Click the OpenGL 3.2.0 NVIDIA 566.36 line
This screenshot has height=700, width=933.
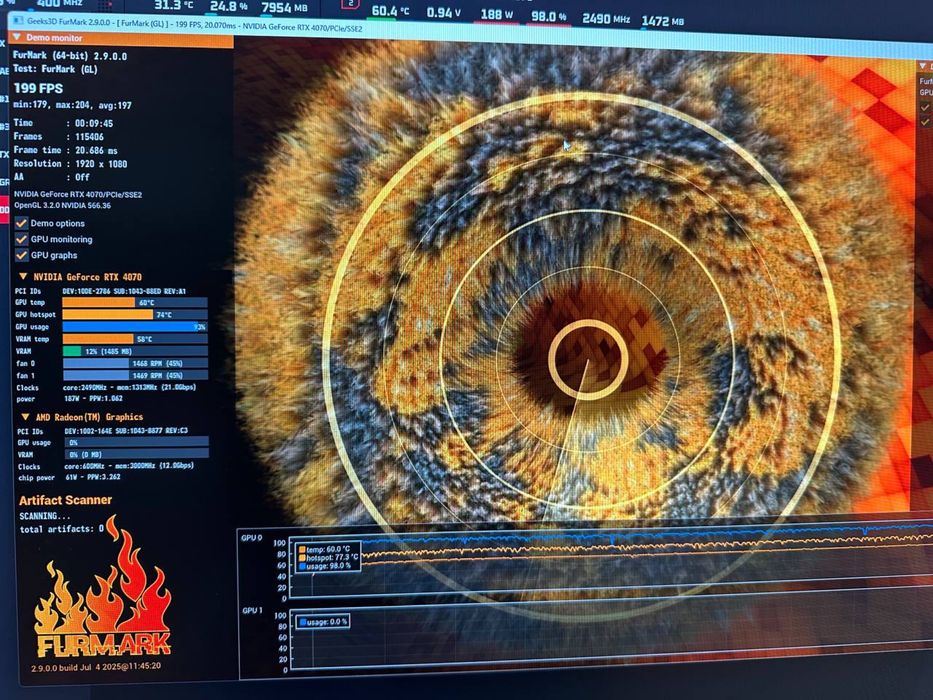point(62,205)
